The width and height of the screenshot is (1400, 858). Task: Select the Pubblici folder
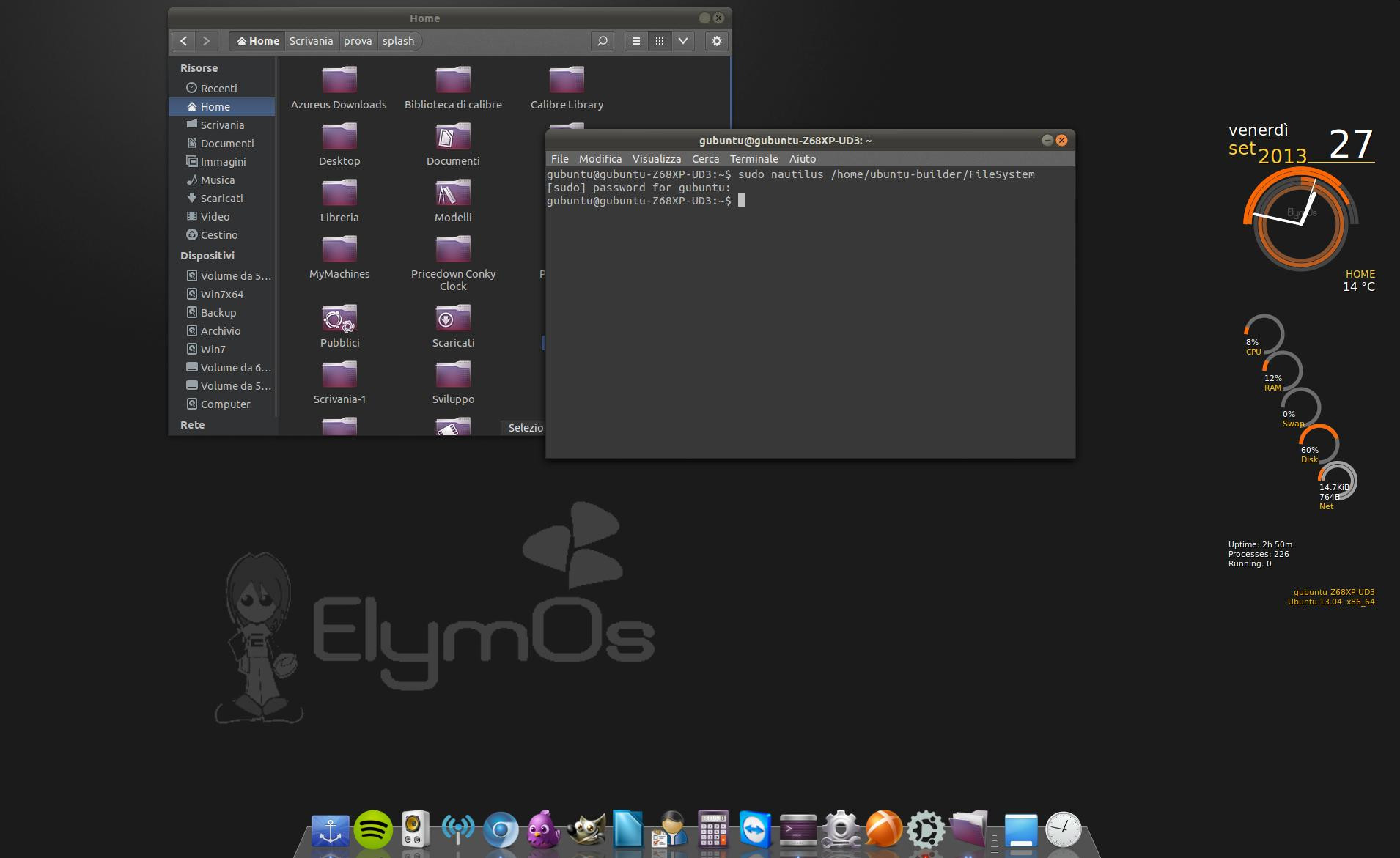click(339, 326)
